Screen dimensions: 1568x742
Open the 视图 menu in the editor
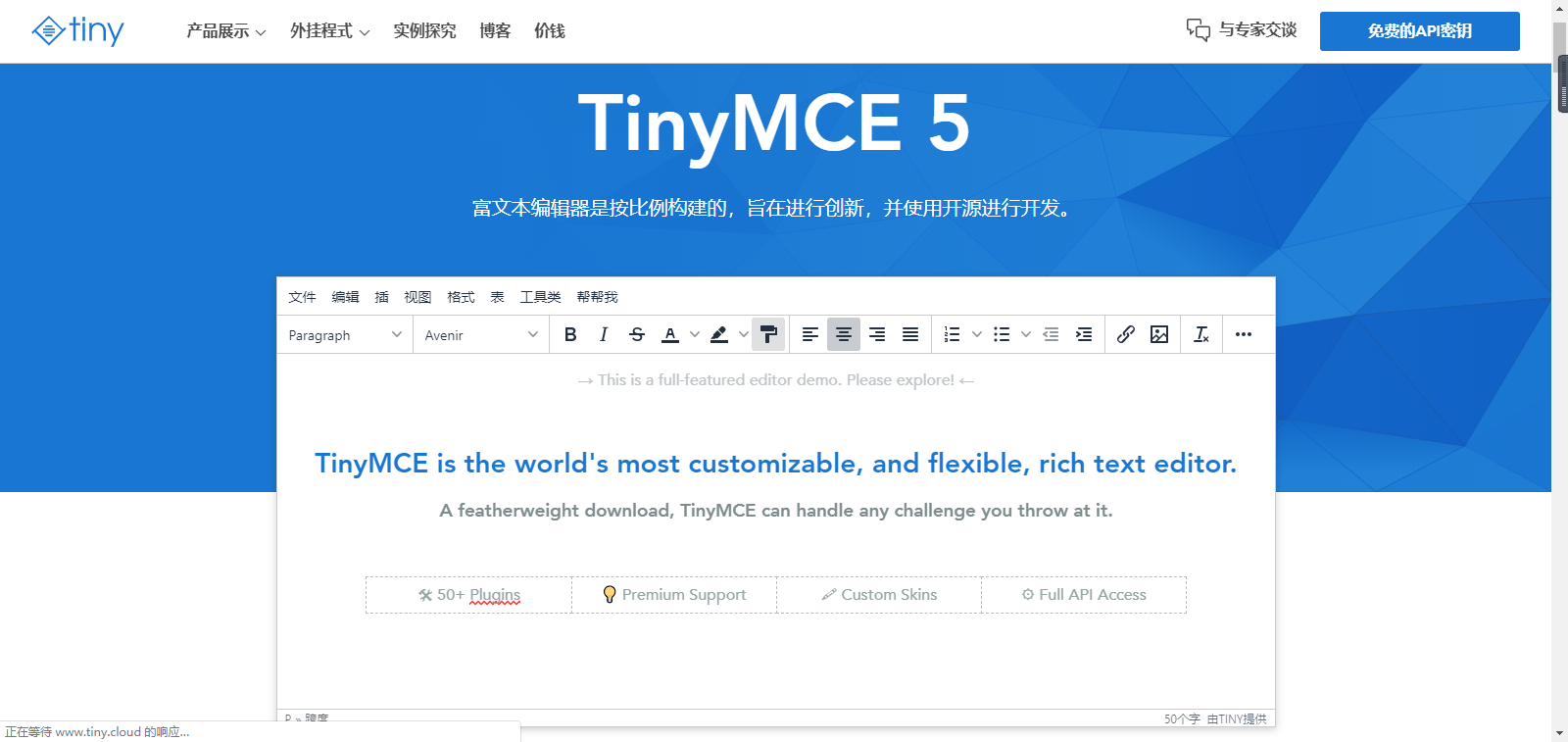click(417, 297)
